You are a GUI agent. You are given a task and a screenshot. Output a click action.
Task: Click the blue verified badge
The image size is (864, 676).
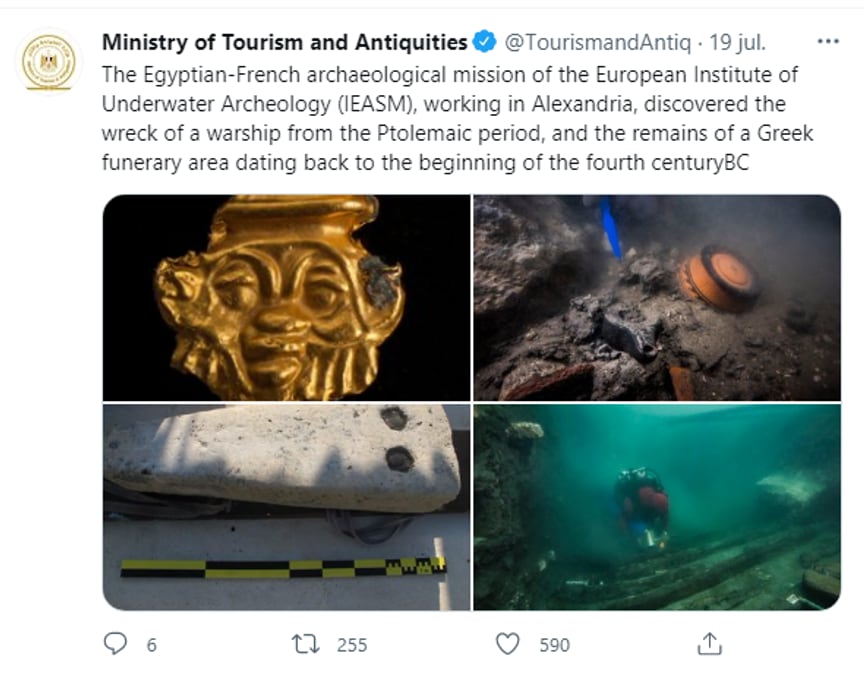[486, 42]
